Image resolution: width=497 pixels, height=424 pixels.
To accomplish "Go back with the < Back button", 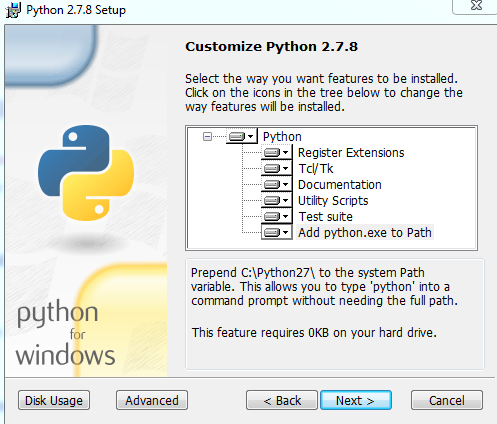I will pos(282,400).
